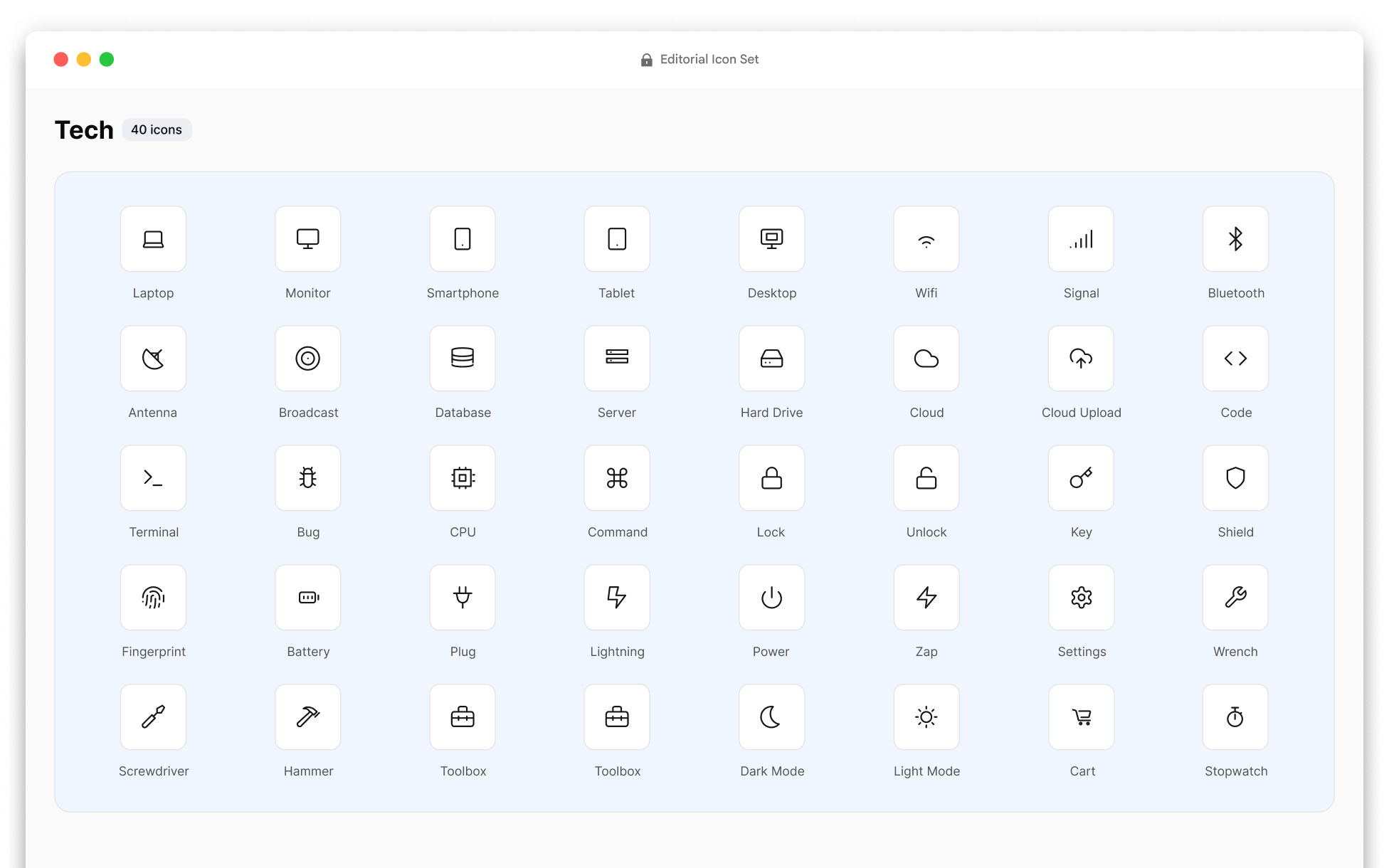Click the Monitor icon
1389x868 pixels.
click(308, 239)
